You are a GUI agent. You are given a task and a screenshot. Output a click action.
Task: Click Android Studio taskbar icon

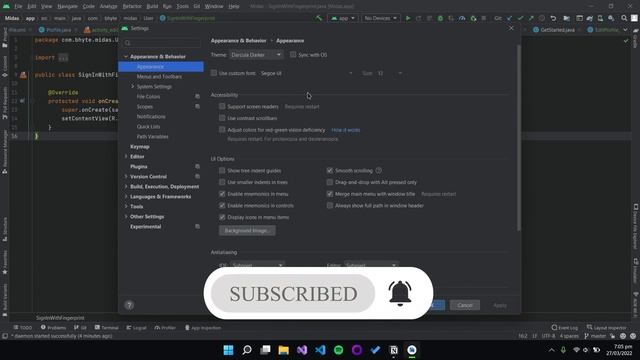pos(412,350)
